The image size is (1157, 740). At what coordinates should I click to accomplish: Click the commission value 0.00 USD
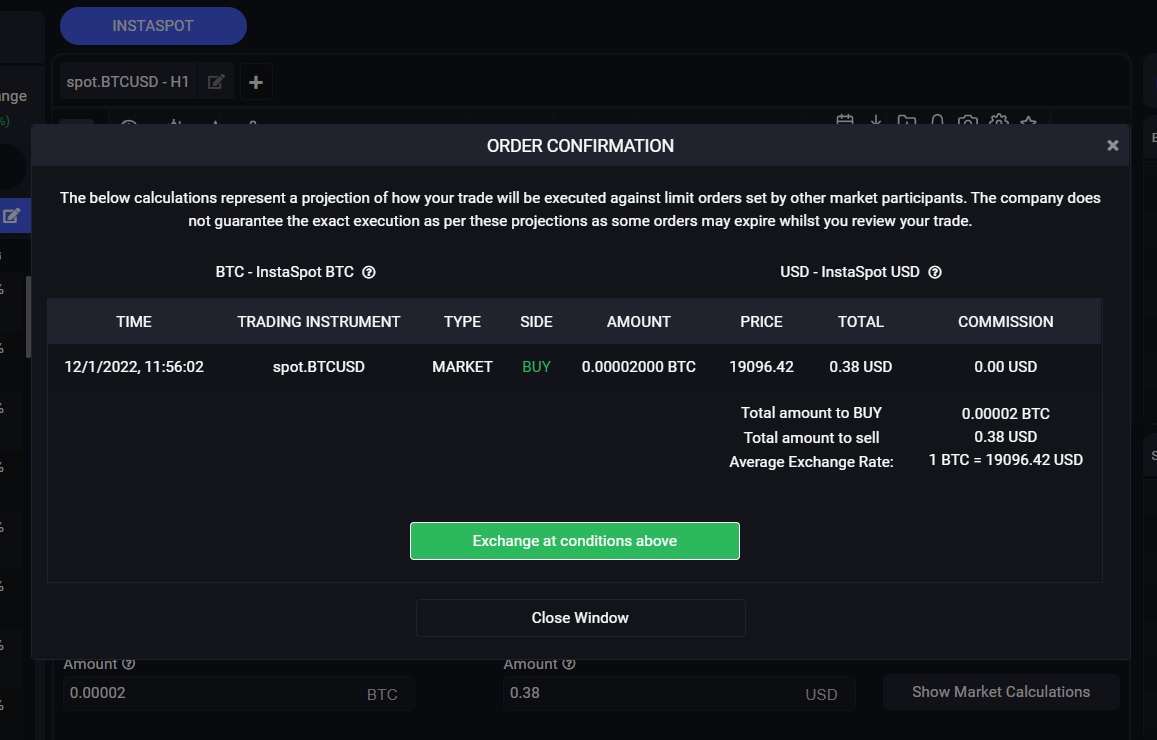pos(1006,367)
